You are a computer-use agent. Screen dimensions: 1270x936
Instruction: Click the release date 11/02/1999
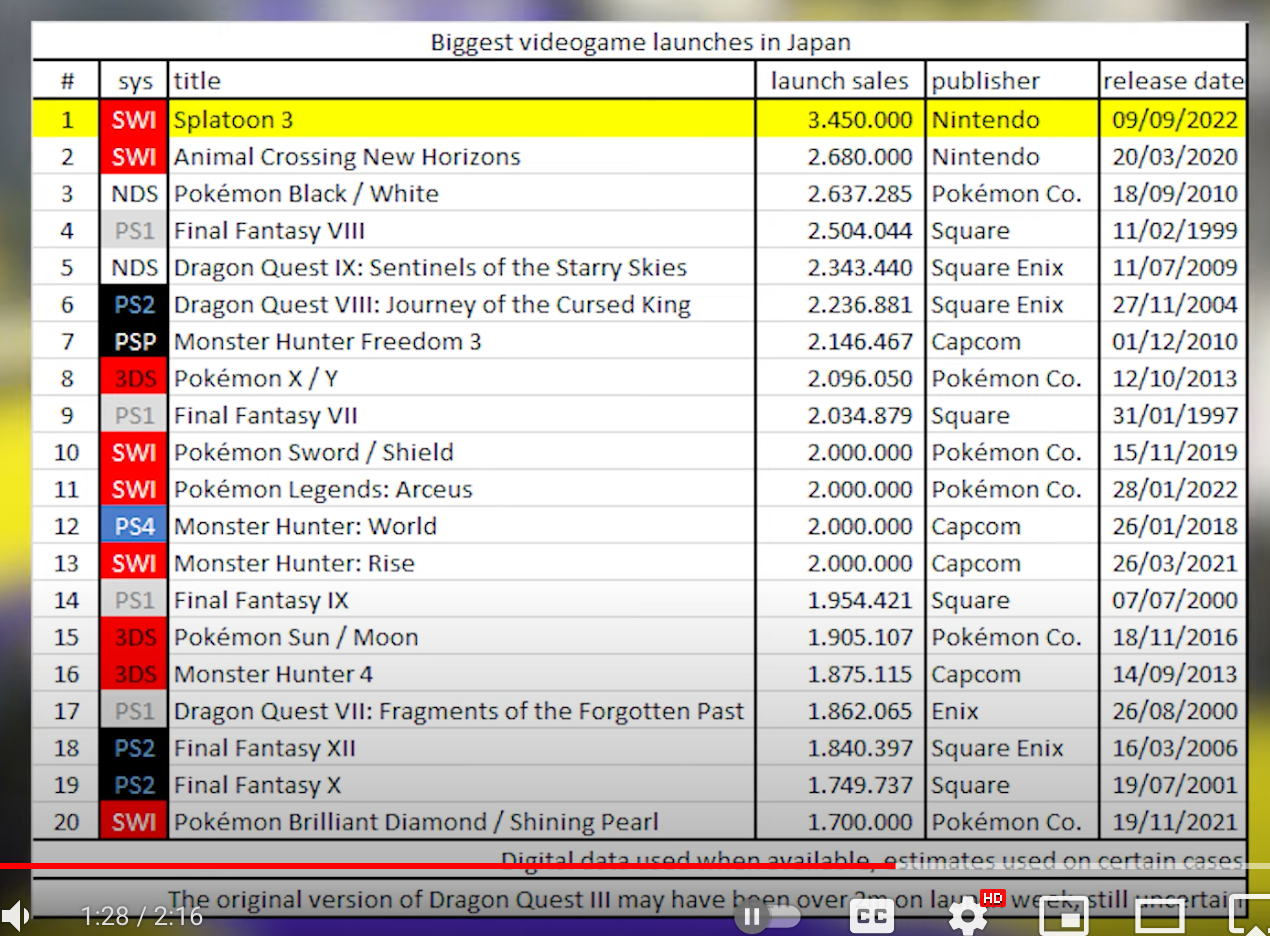click(x=1175, y=231)
